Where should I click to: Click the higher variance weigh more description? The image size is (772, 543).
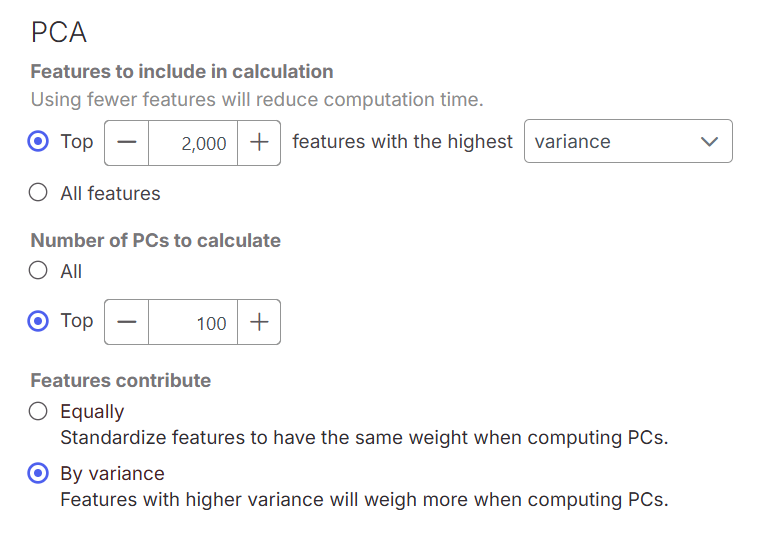[363, 499]
